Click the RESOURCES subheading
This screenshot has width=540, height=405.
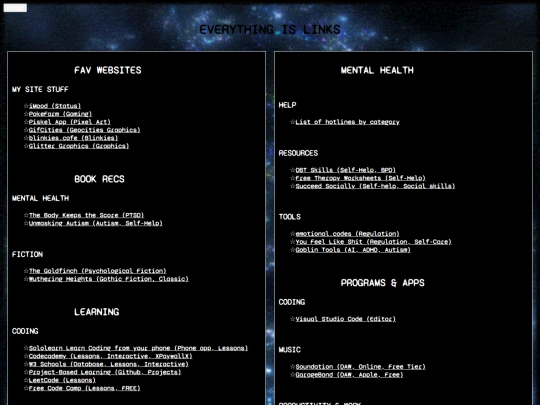click(x=298, y=153)
